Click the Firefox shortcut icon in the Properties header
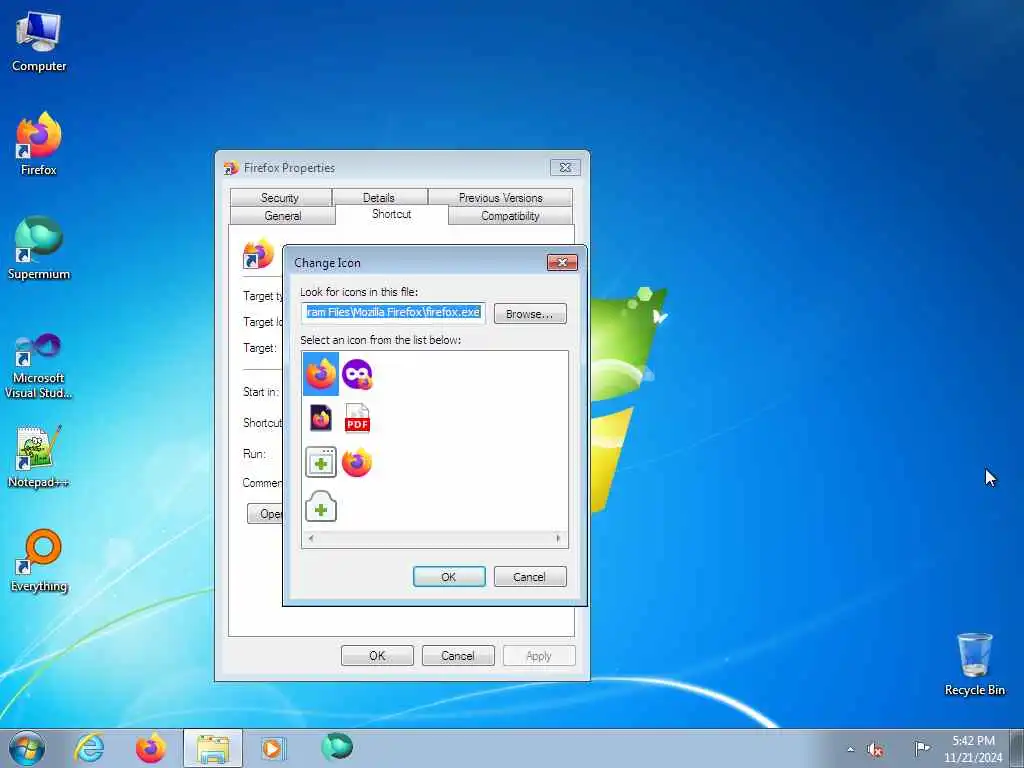The width and height of the screenshot is (1024, 768). point(258,254)
